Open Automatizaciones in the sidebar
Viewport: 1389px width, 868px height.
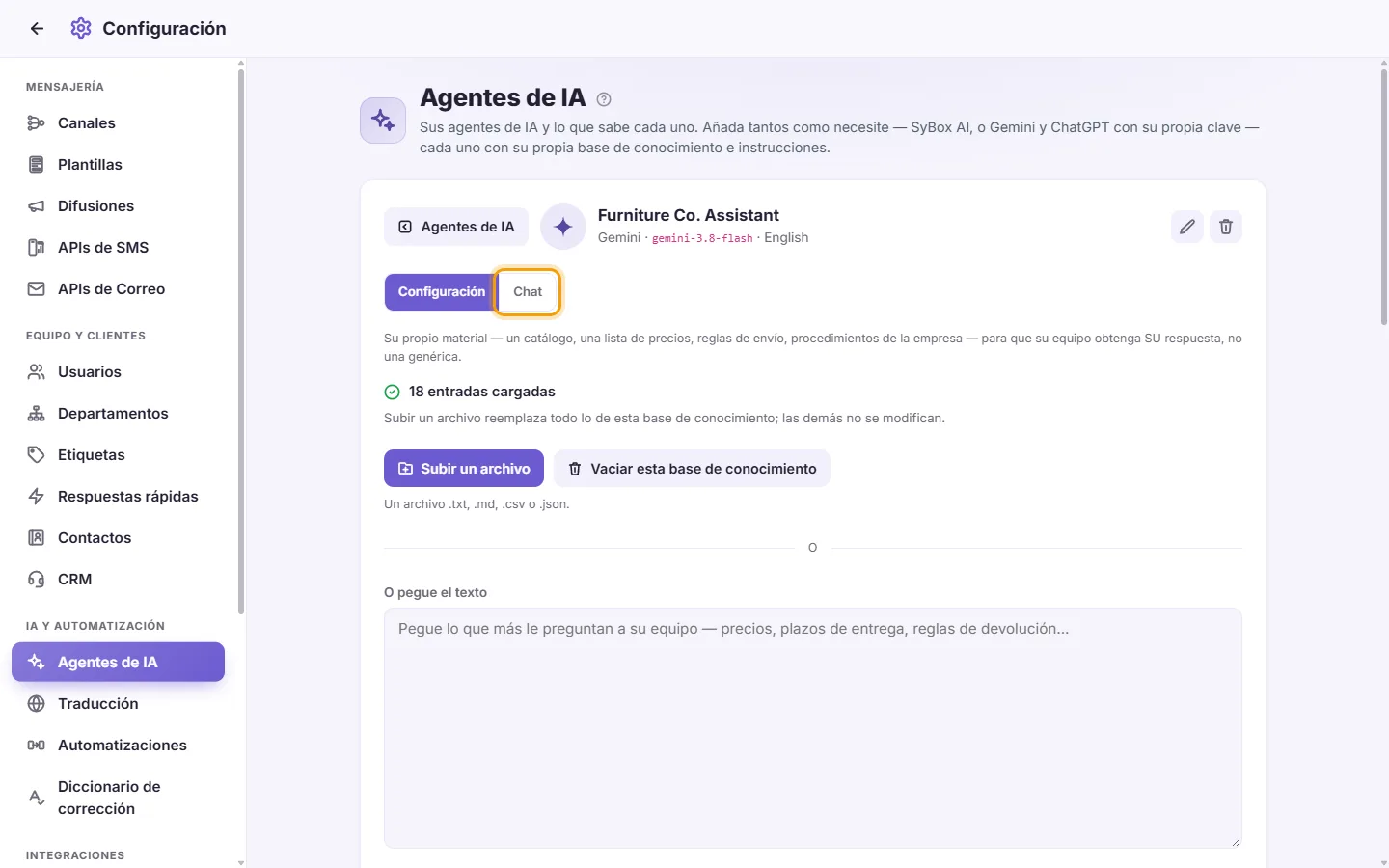(118, 746)
